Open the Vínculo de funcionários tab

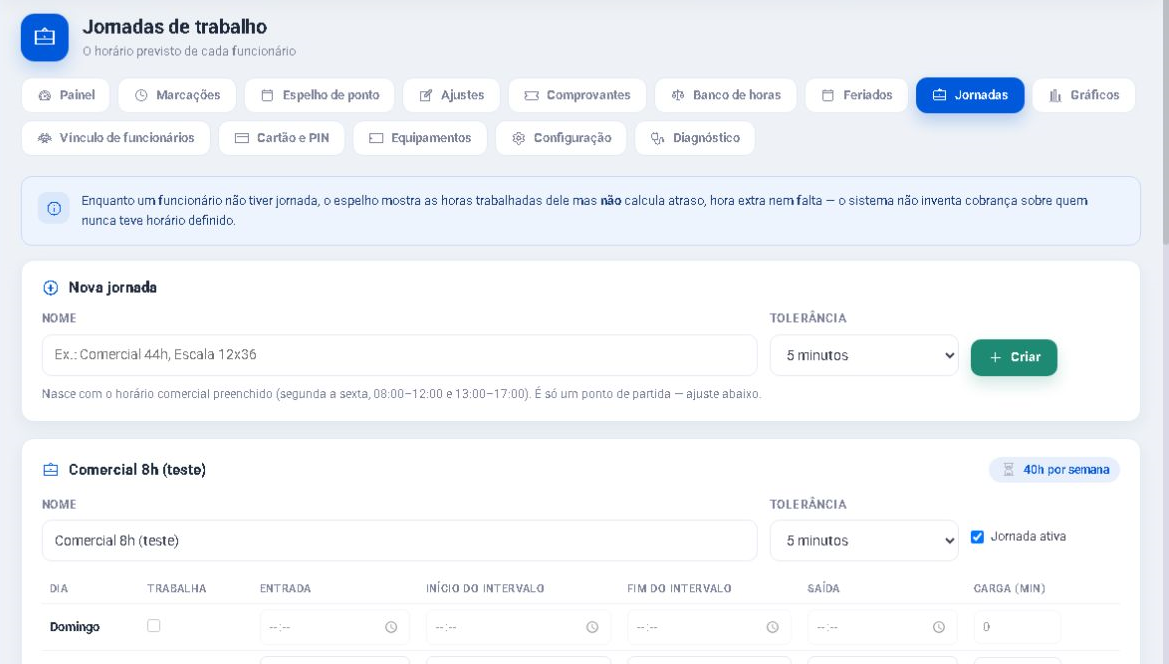(116, 138)
